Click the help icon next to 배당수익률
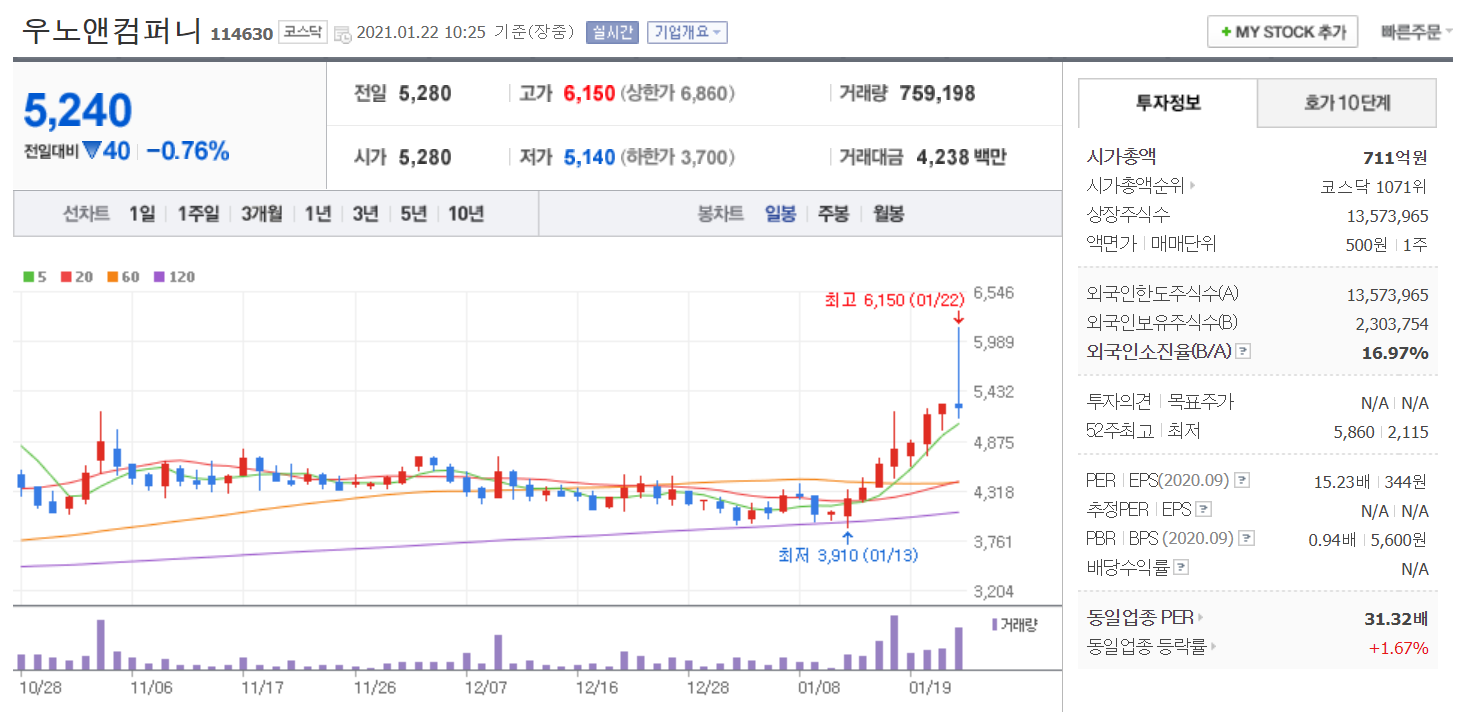Image resolution: width=1468 pixels, height=712 pixels. click(x=1181, y=568)
